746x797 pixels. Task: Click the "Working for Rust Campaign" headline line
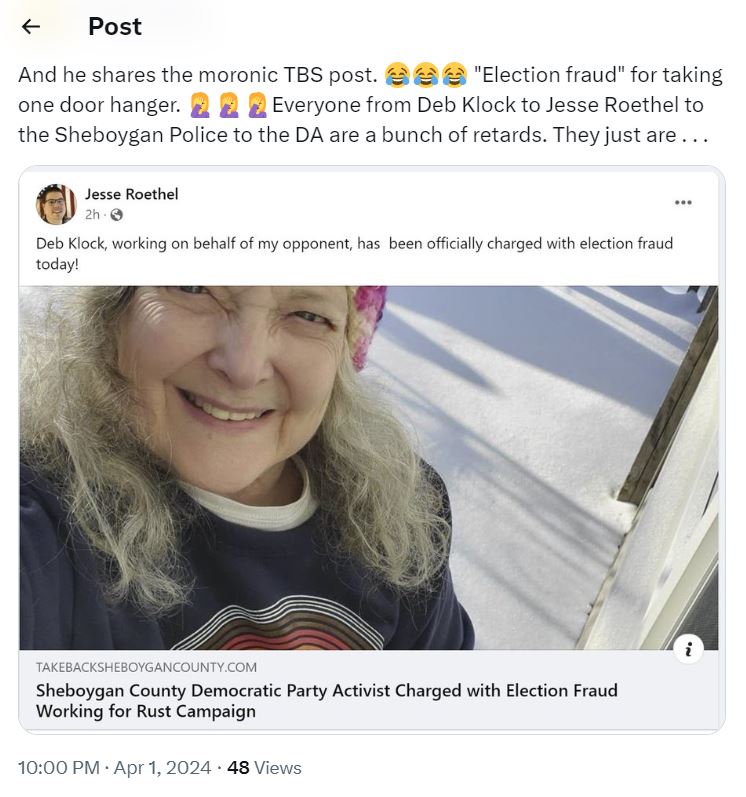click(x=146, y=712)
